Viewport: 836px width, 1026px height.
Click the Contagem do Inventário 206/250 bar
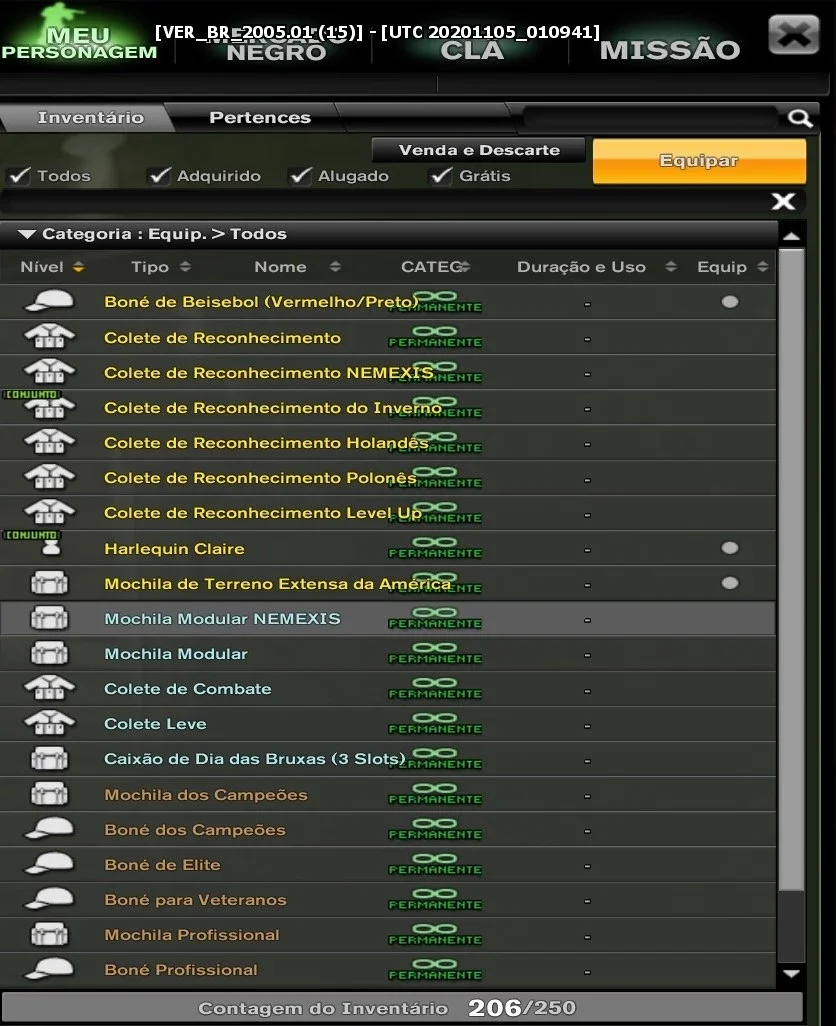pos(402,1008)
